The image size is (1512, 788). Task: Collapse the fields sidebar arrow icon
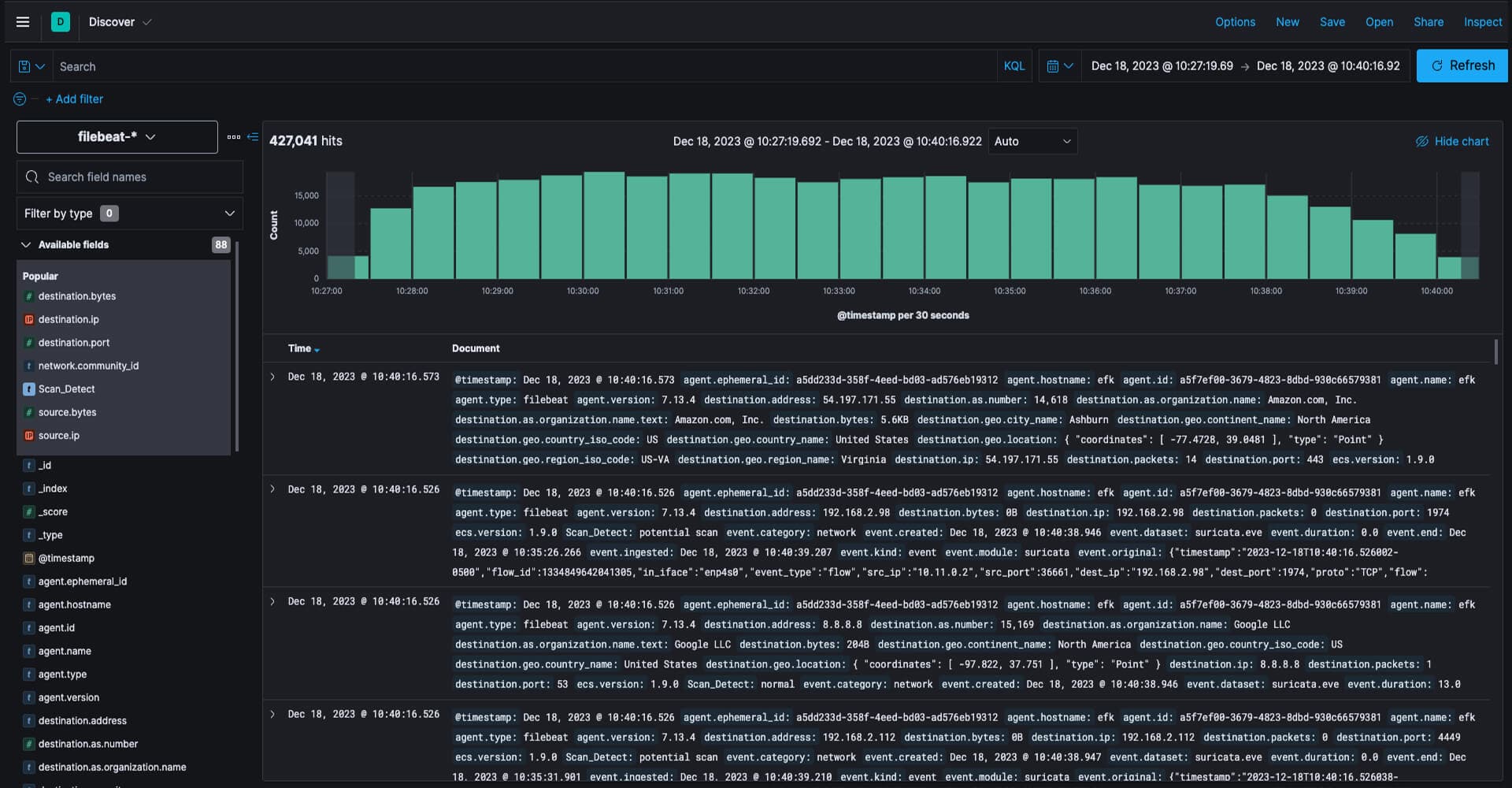point(253,137)
